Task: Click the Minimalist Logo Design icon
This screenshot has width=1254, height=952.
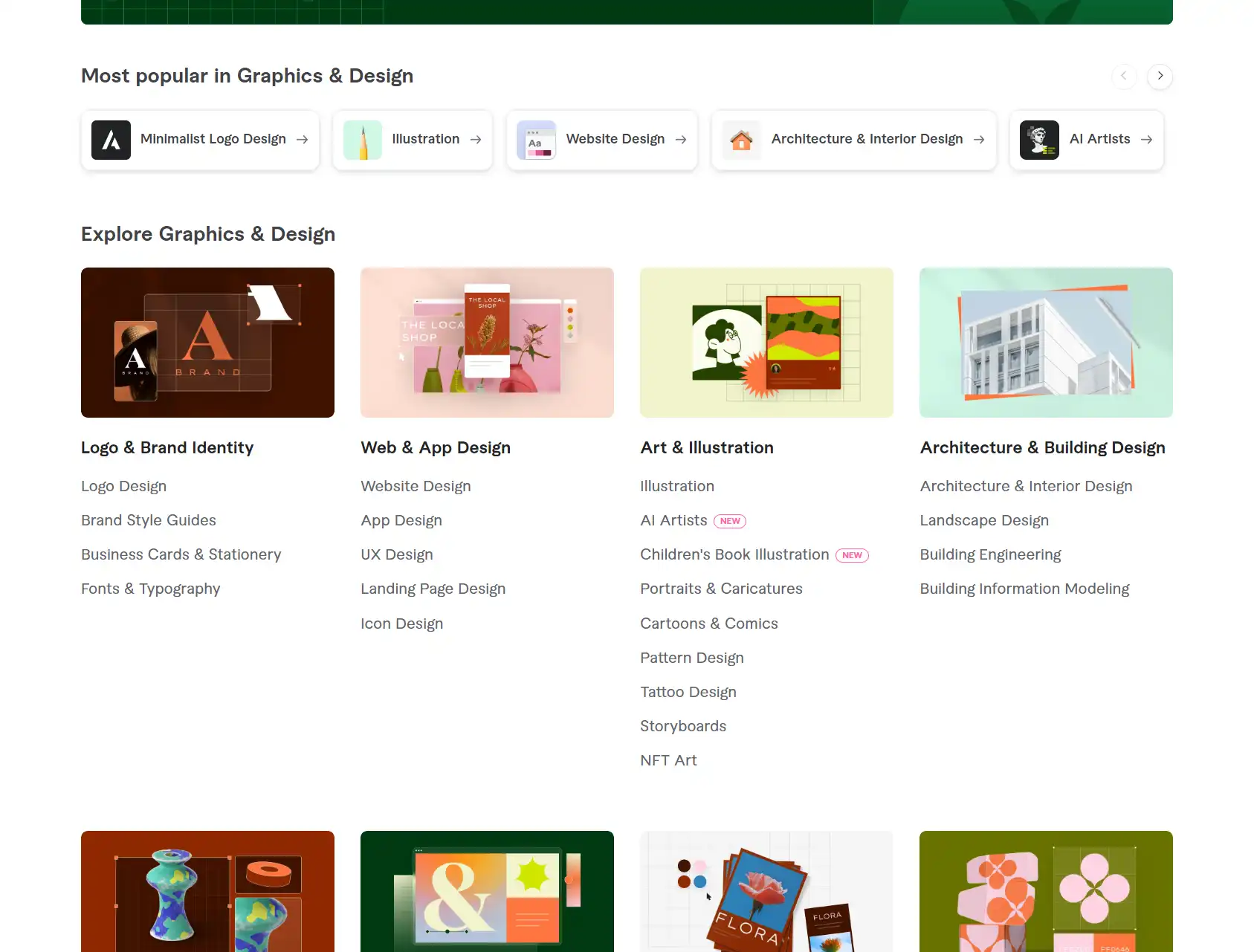Action: (x=111, y=140)
